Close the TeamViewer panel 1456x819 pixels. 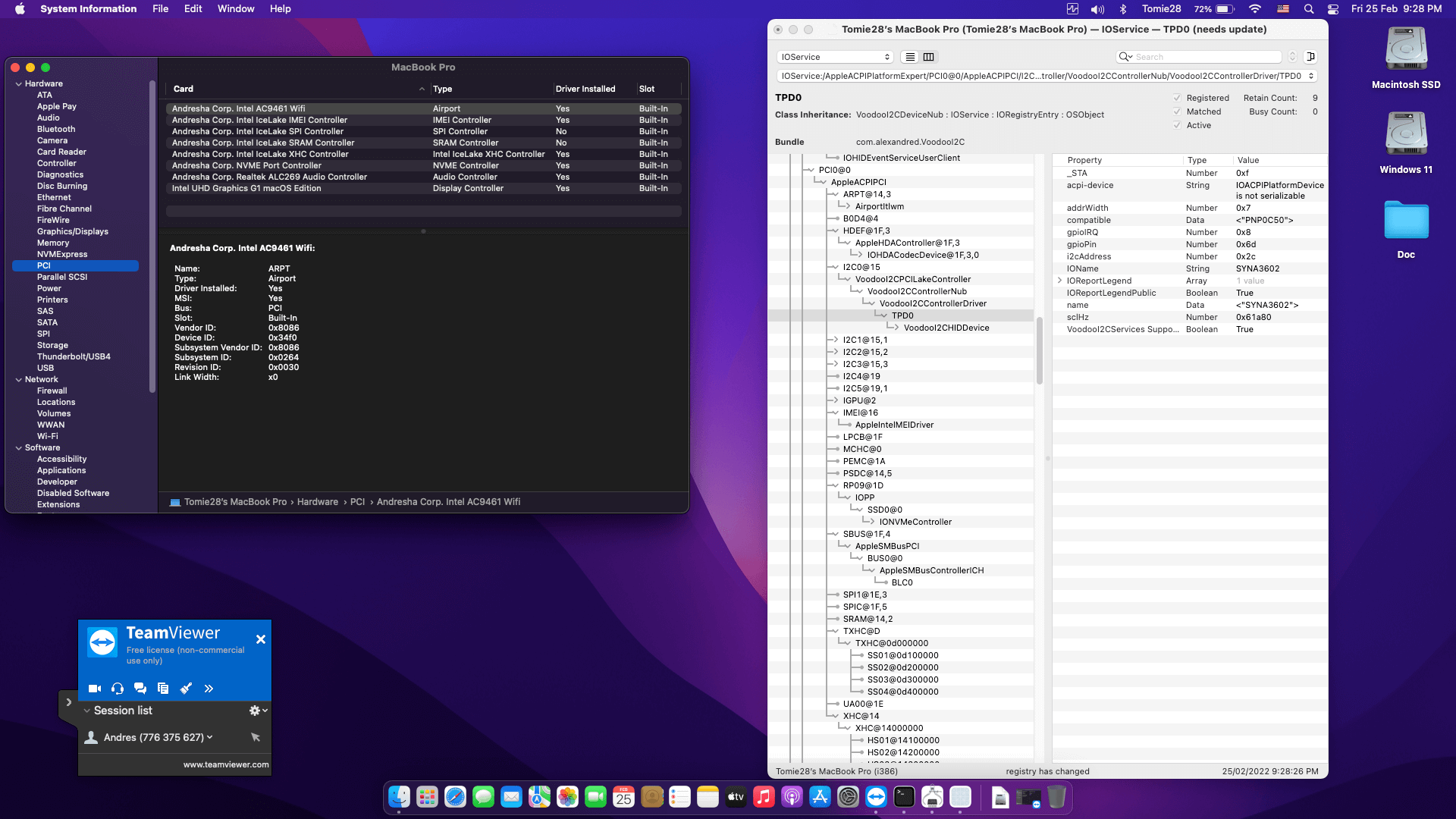[261, 639]
